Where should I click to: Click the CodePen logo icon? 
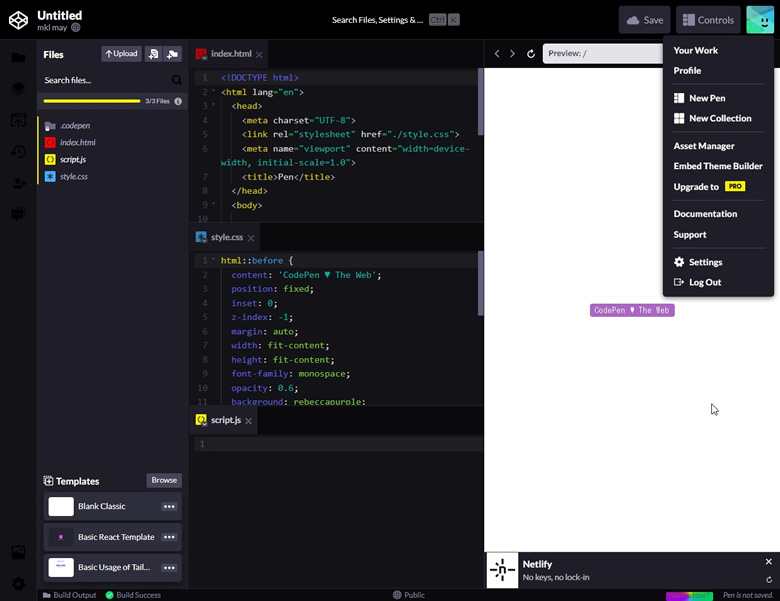coord(18,20)
